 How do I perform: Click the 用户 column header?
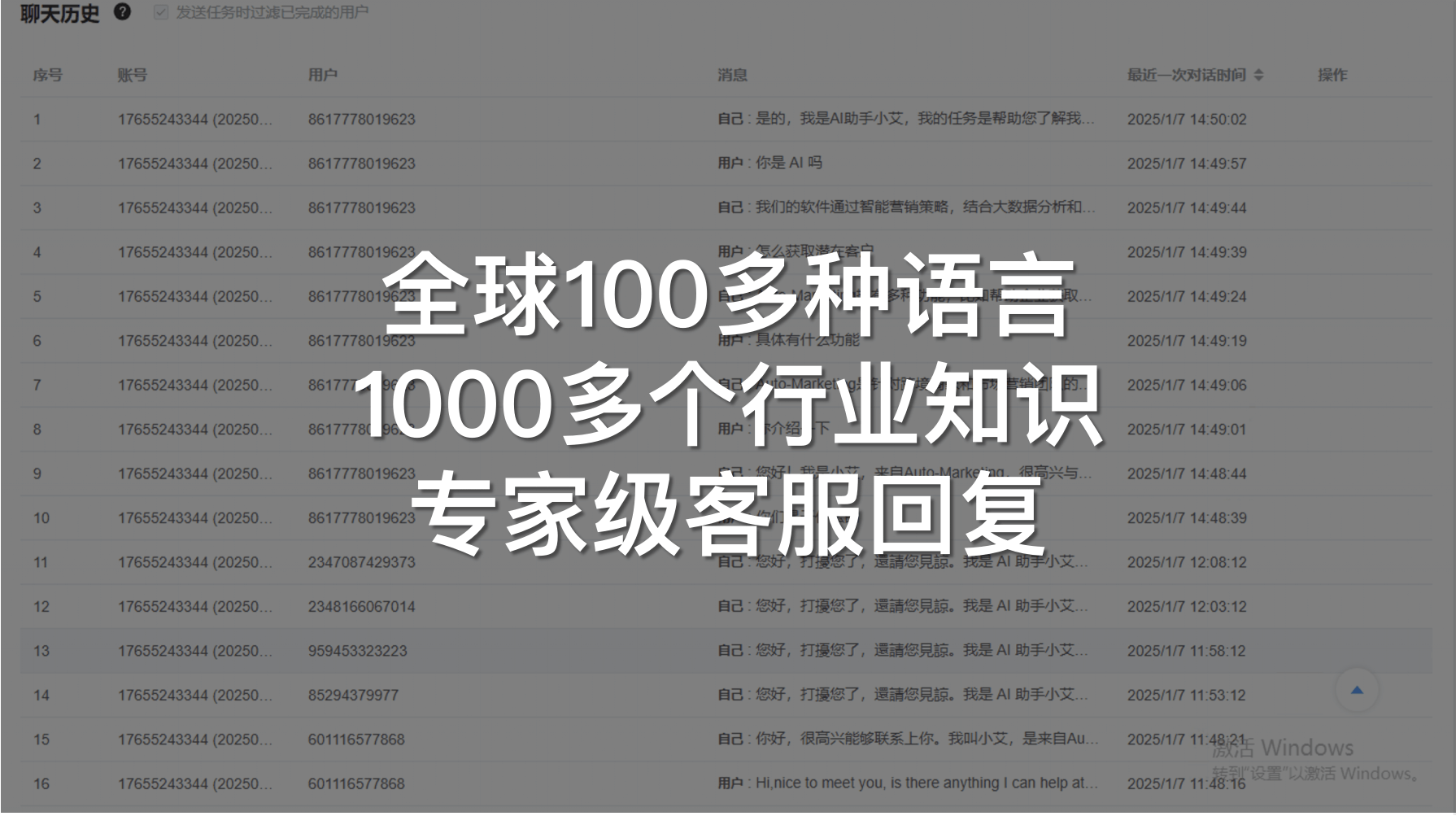pyautogui.click(x=322, y=75)
